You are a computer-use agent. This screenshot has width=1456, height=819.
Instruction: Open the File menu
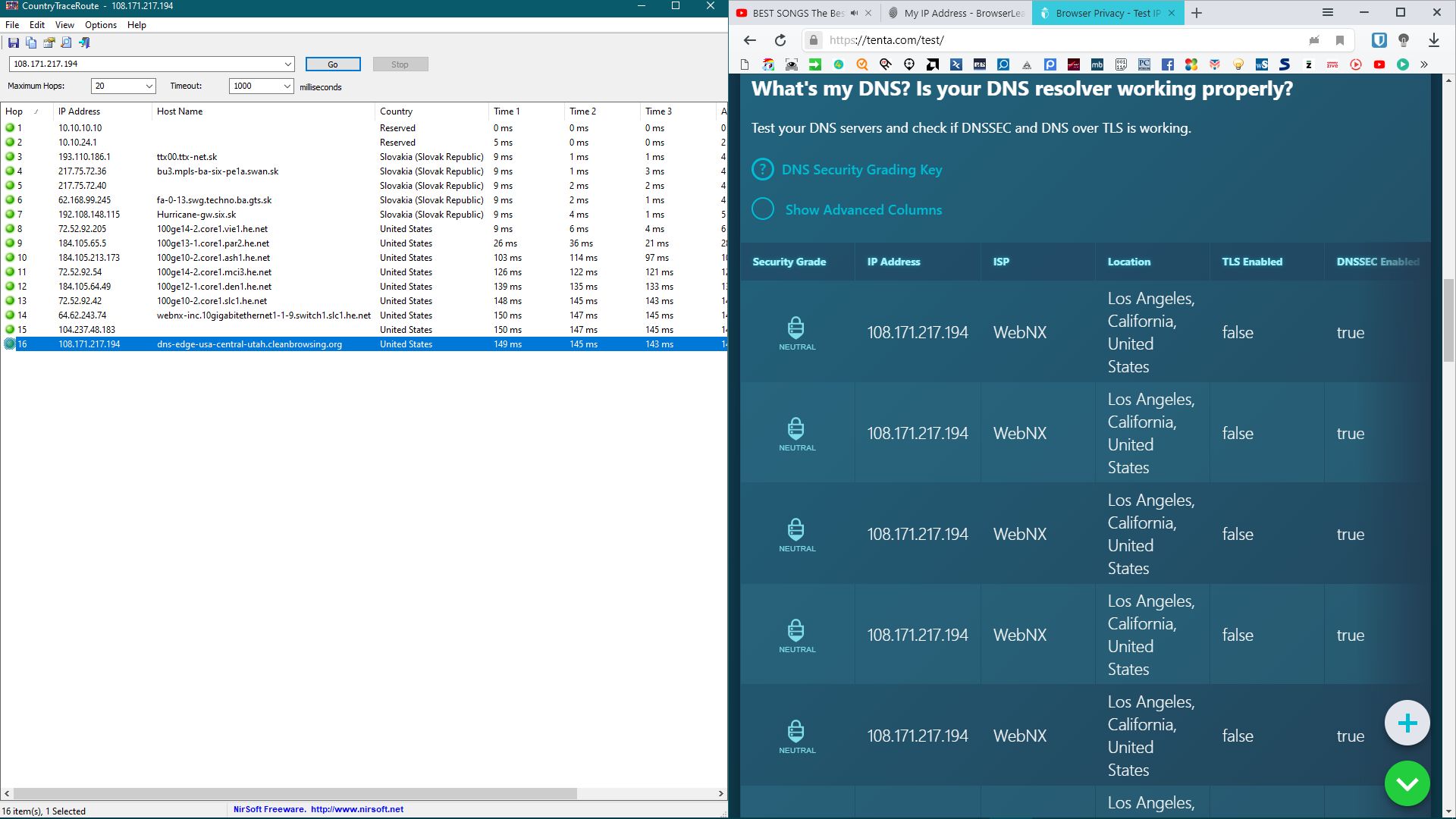pos(12,25)
